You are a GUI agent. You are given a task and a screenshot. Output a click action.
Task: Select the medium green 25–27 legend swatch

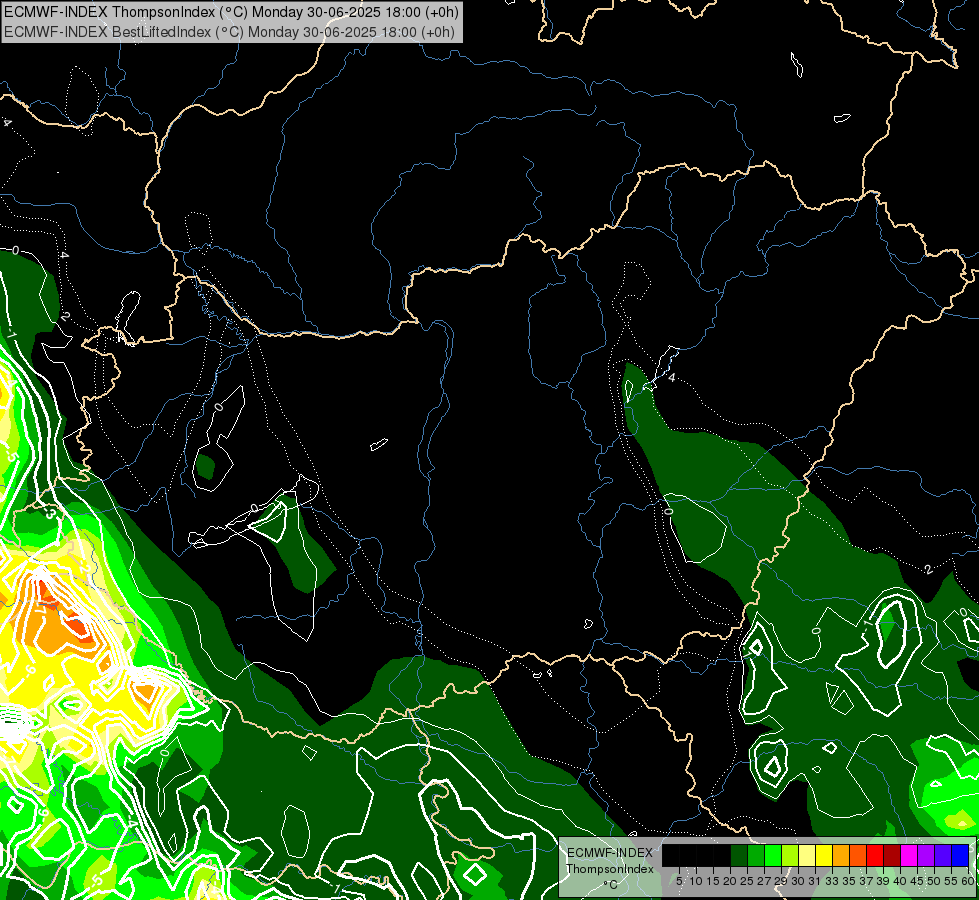coord(756,855)
